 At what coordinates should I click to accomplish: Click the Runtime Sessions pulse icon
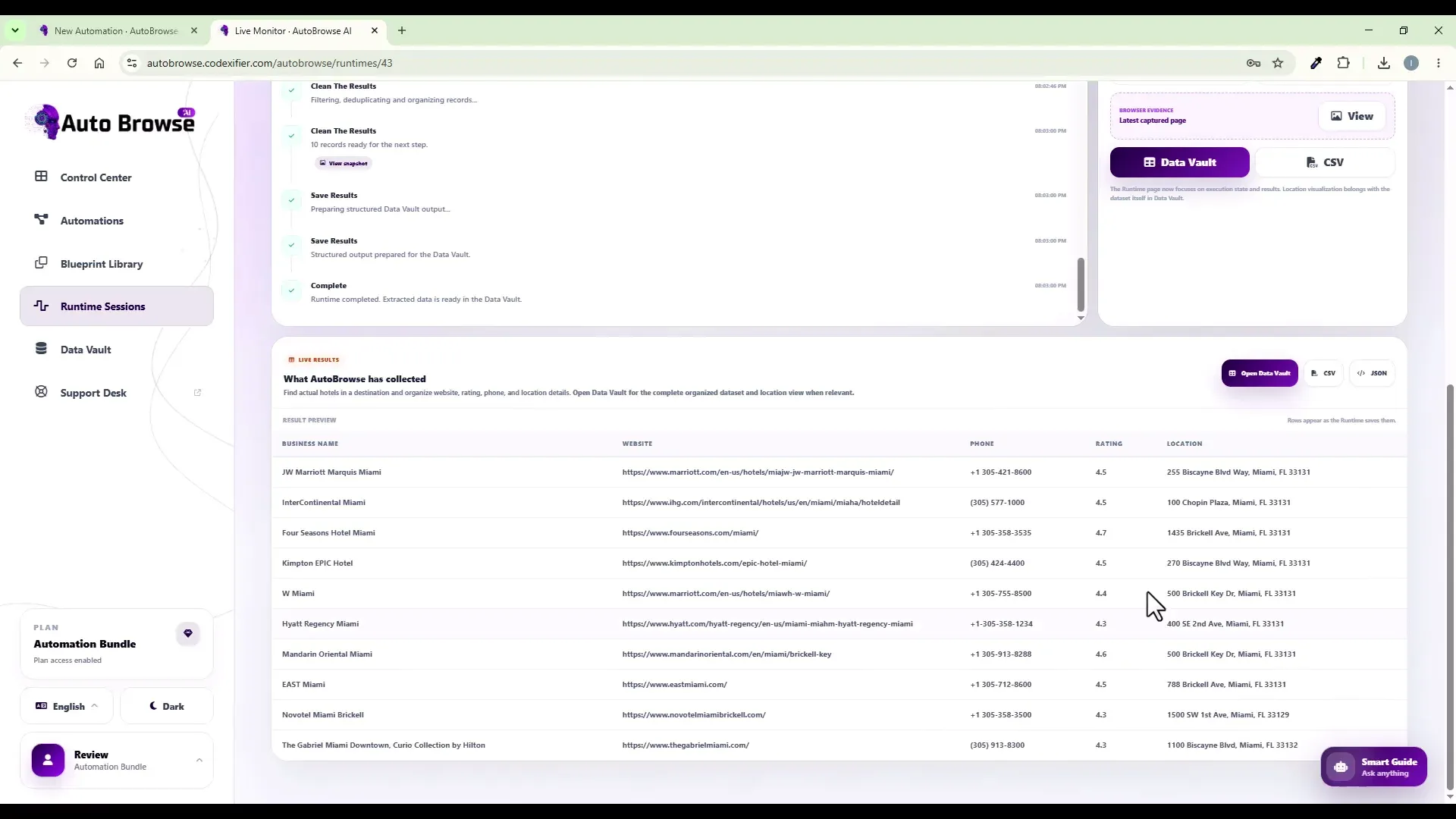pos(41,306)
